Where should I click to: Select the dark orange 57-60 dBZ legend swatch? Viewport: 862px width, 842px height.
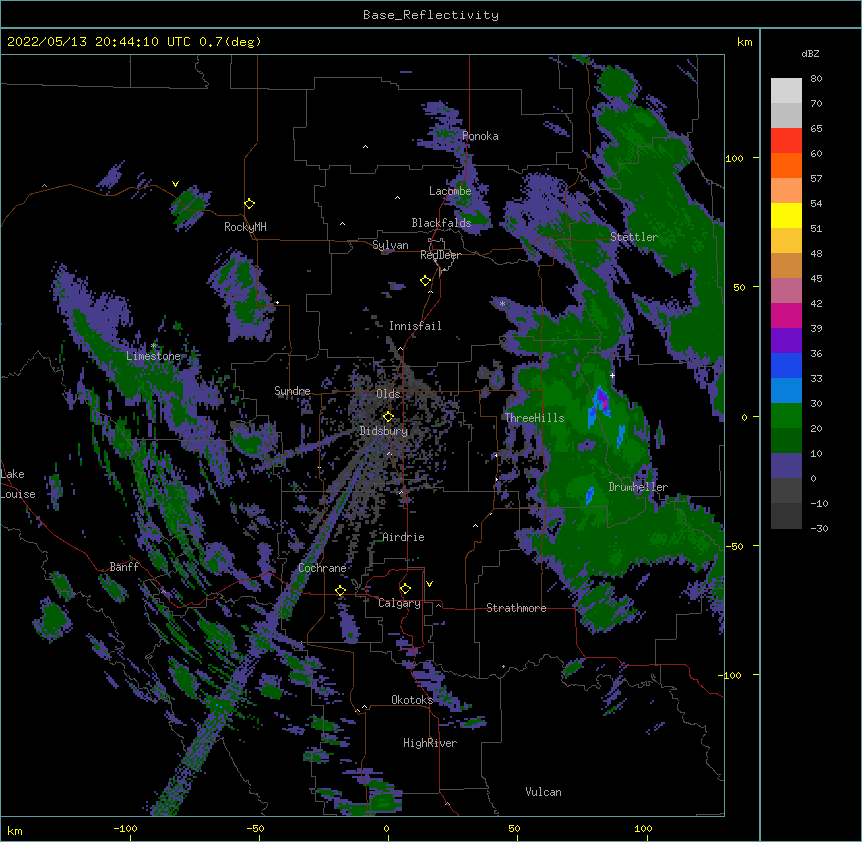786,165
